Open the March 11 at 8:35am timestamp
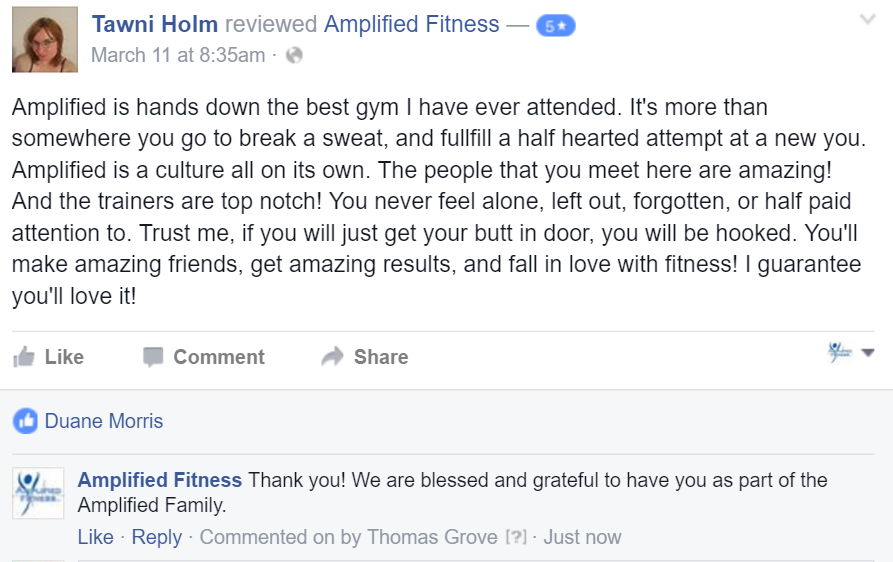 178,55
